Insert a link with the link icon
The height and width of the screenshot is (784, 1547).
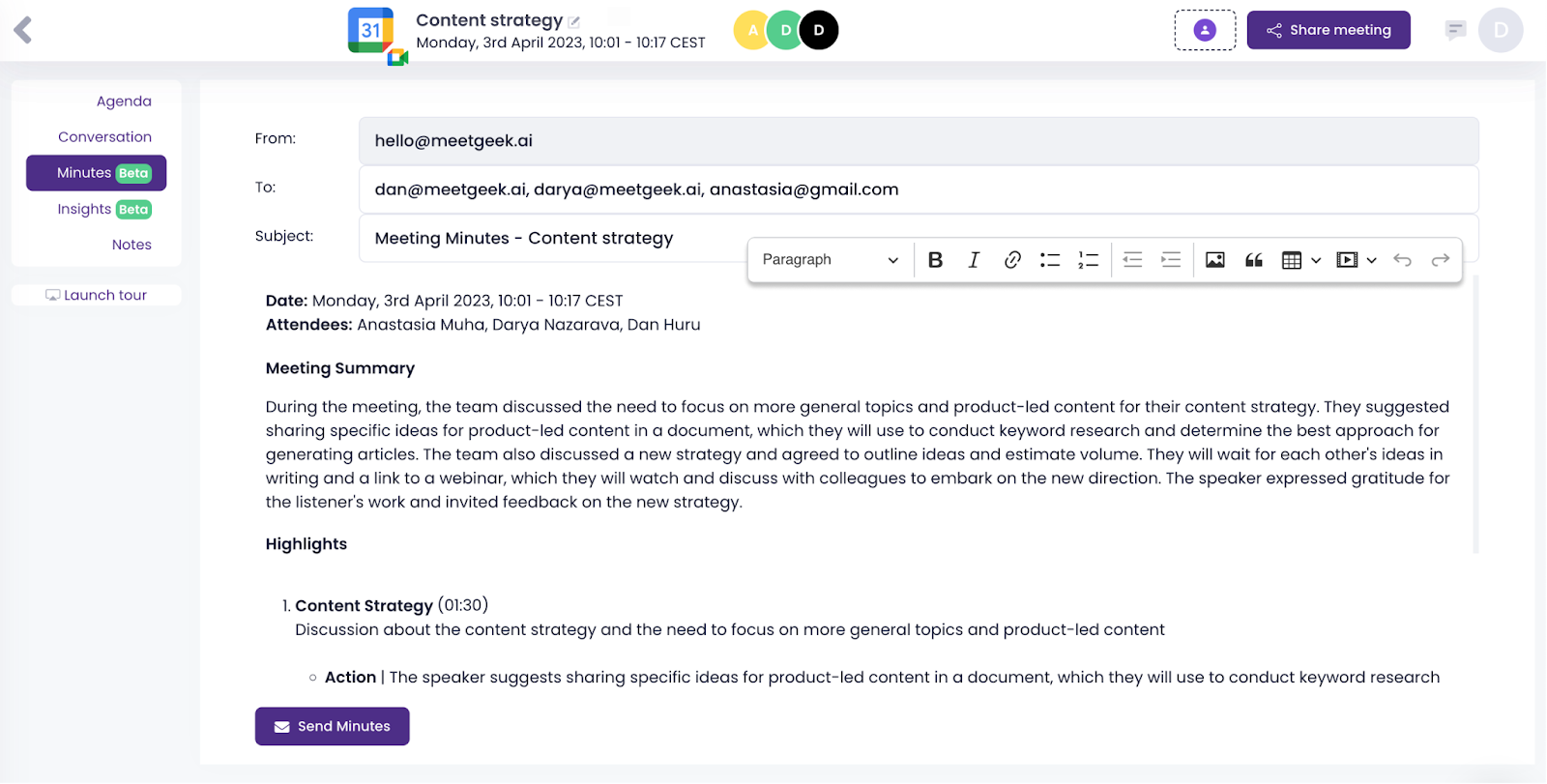[1012, 260]
